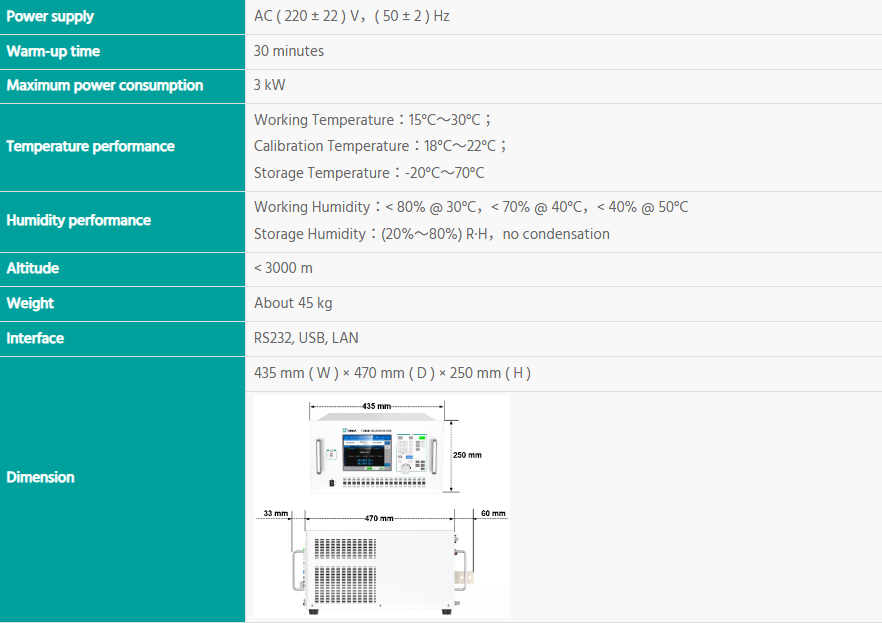Click the 250 mm height label in the diagram
This screenshot has width=882, height=623.
click(467, 454)
